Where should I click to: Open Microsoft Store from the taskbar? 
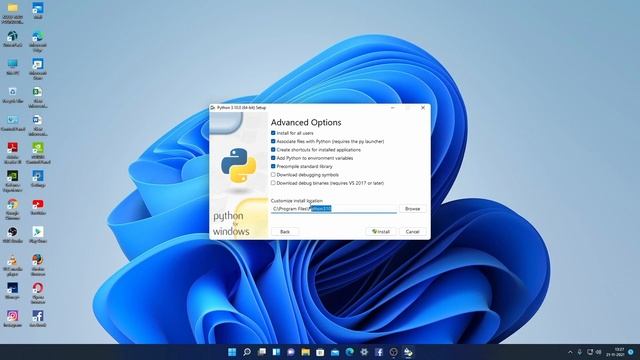coord(320,352)
